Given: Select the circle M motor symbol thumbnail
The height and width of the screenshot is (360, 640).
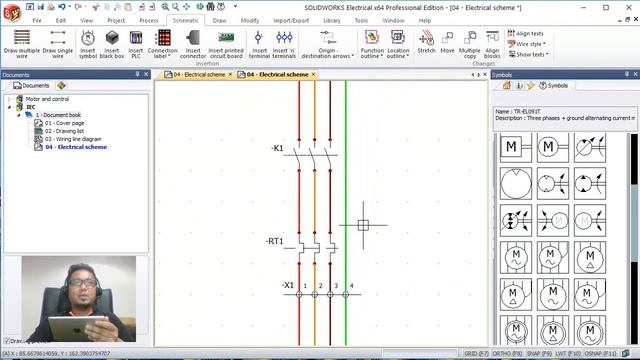Looking at the screenshot, I should [x=553, y=147].
